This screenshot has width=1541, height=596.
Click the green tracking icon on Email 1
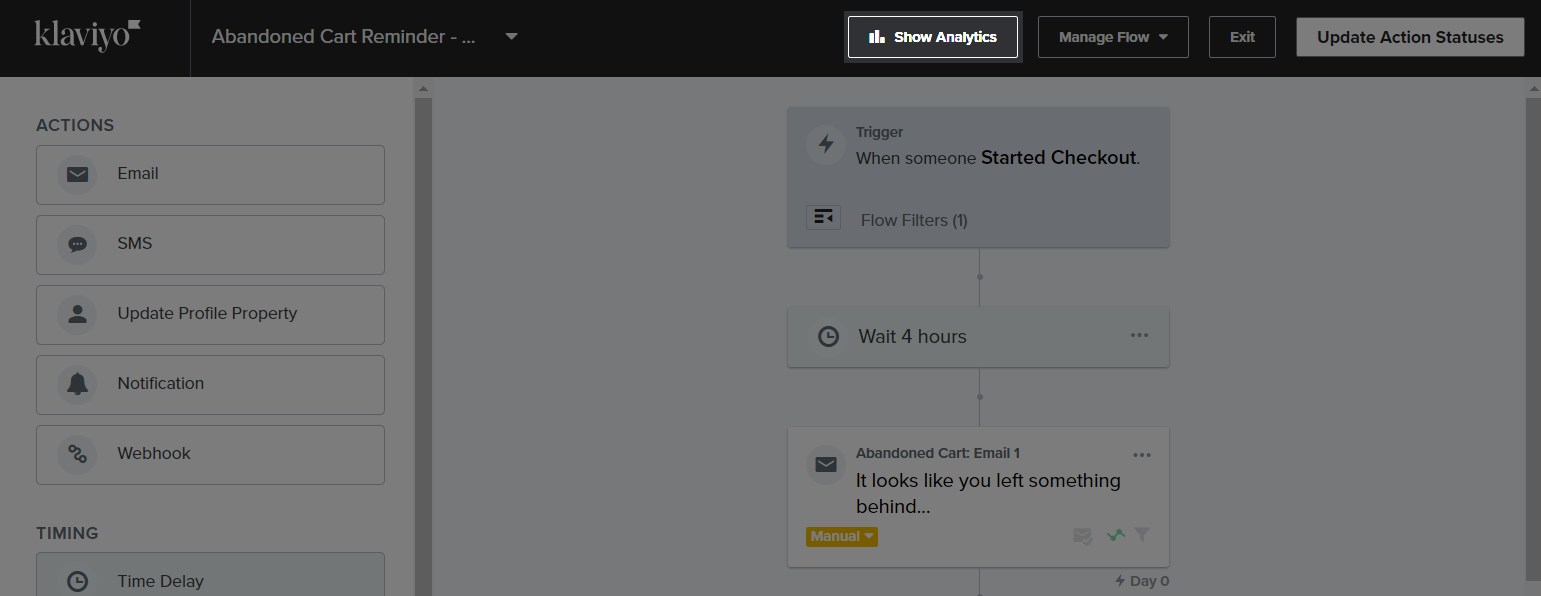1115,536
